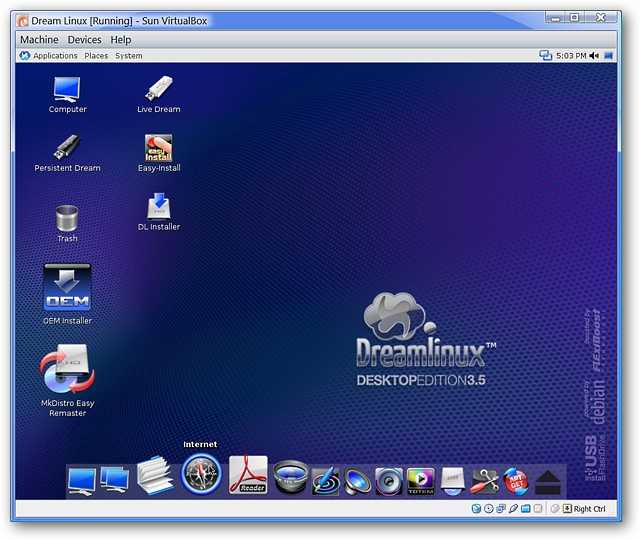Click single-monitor icon in the dock
This screenshot has width=640, height=540.
pos(82,482)
